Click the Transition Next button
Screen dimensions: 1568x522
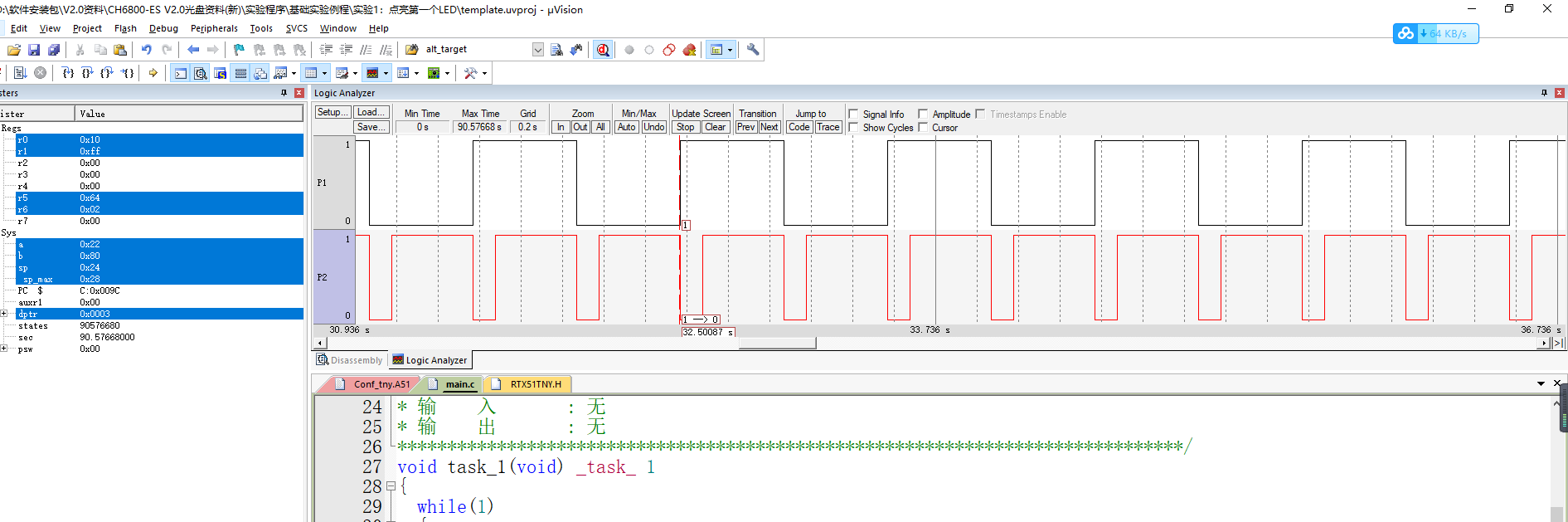(x=769, y=127)
